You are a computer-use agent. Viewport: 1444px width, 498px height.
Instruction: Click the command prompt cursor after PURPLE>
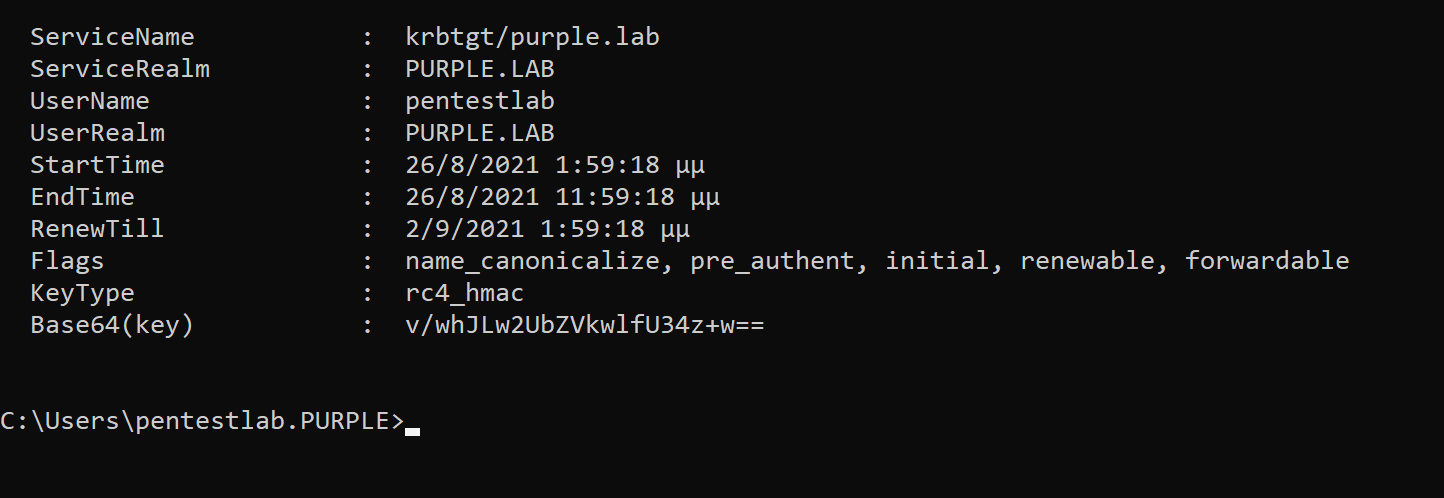(412, 429)
